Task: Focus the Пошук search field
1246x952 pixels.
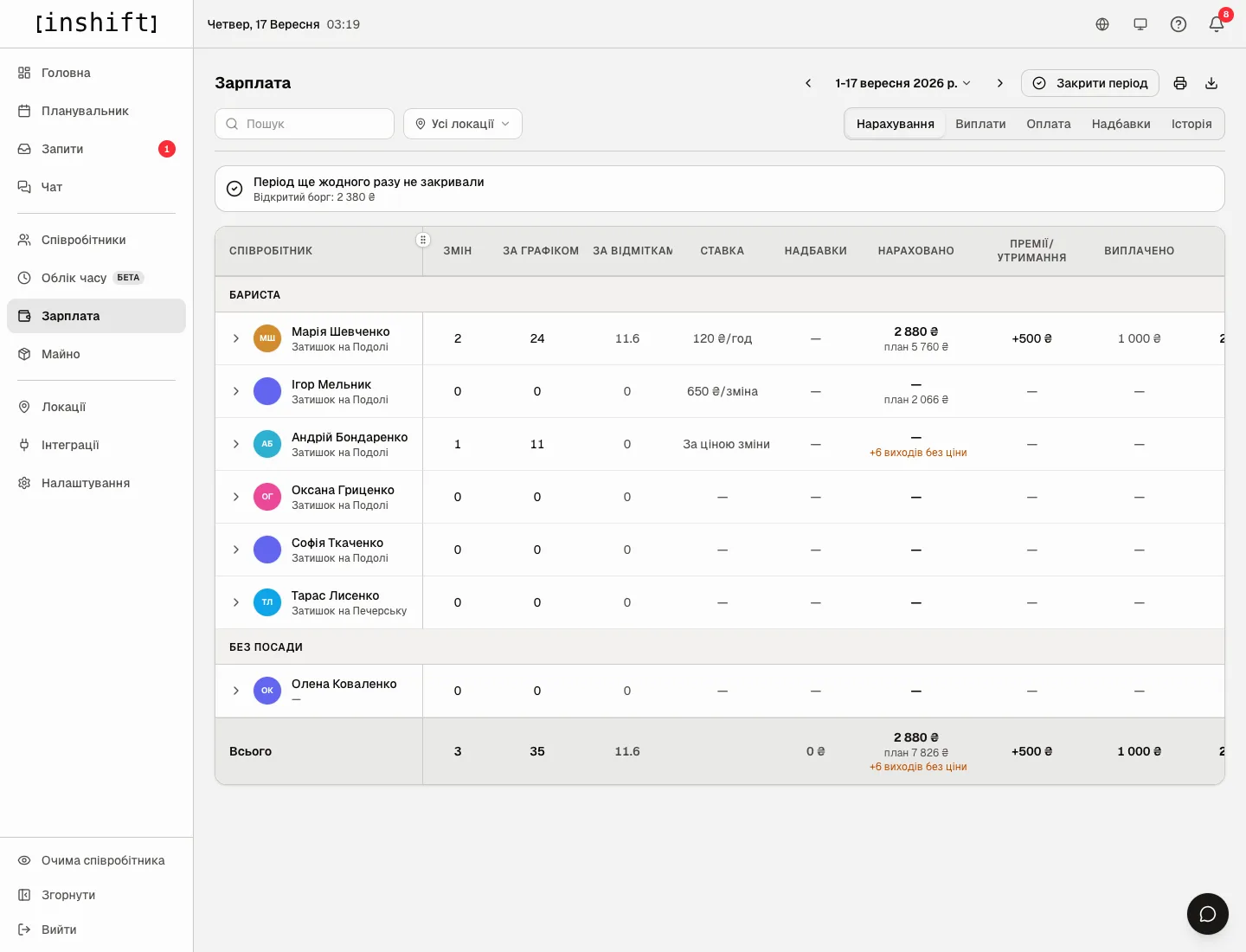Action: pyautogui.click(x=305, y=124)
